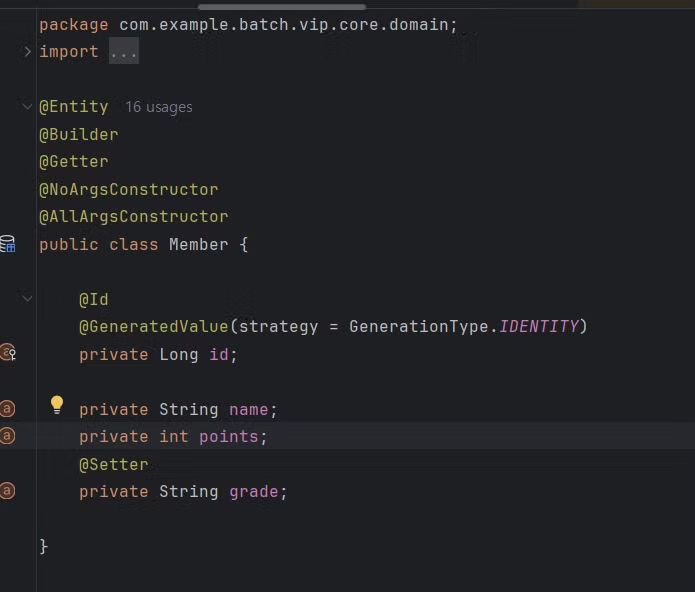The height and width of the screenshot is (592, 695).
Task: Click the @Getter annotation
Action: pyautogui.click(x=74, y=162)
